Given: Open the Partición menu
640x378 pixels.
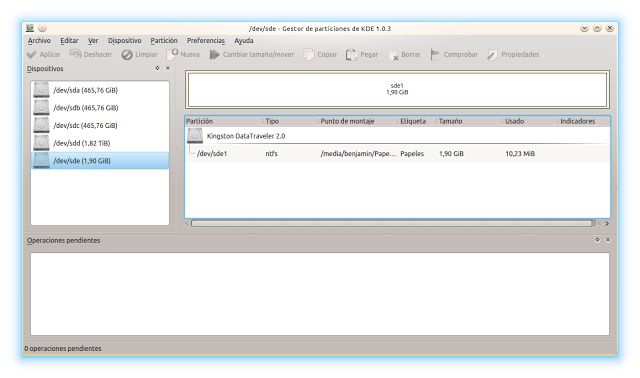Looking at the screenshot, I should coord(164,40).
